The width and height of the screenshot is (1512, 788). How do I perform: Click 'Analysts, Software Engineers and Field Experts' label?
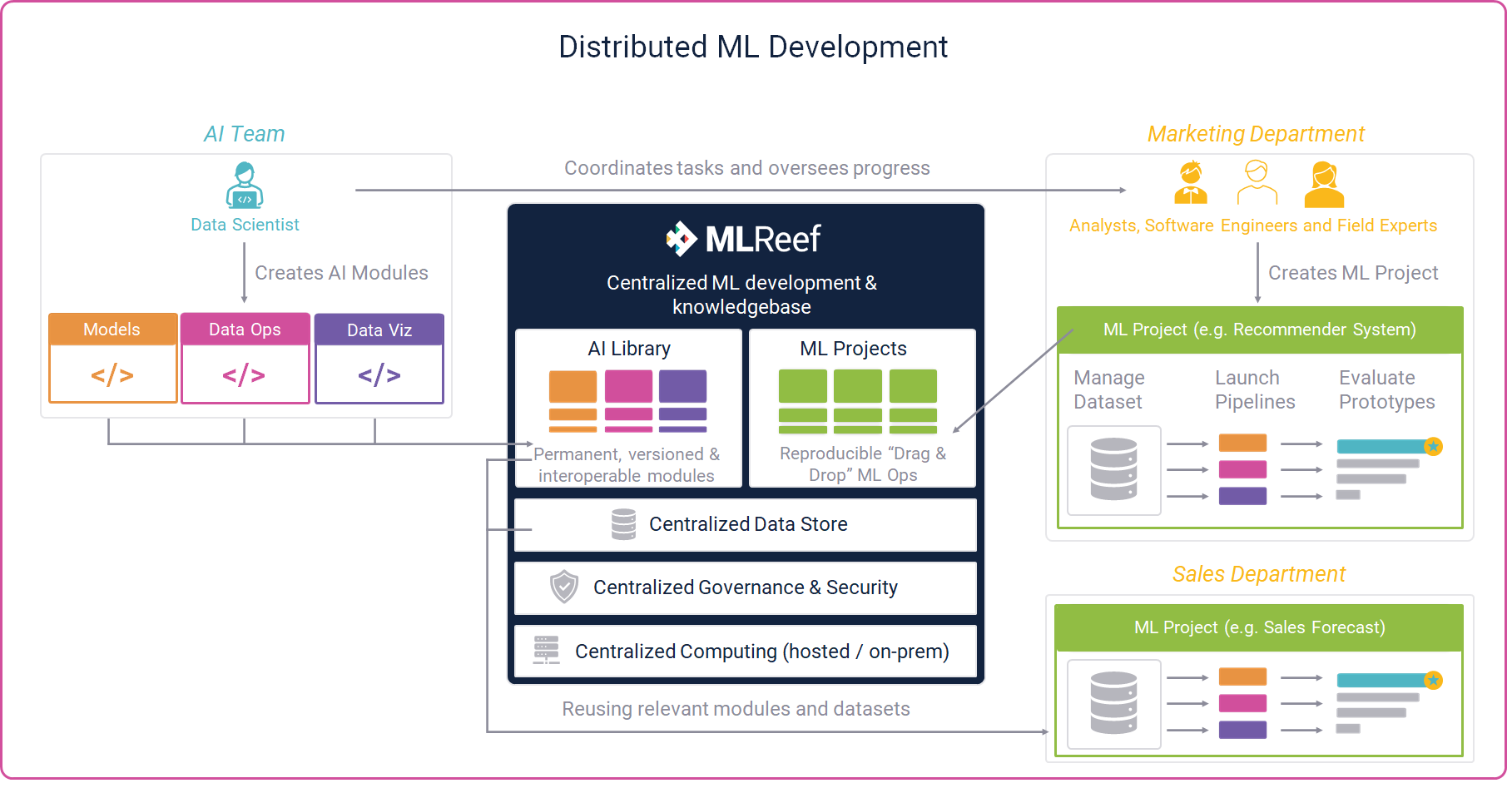pyautogui.click(x=1253, y=225)
